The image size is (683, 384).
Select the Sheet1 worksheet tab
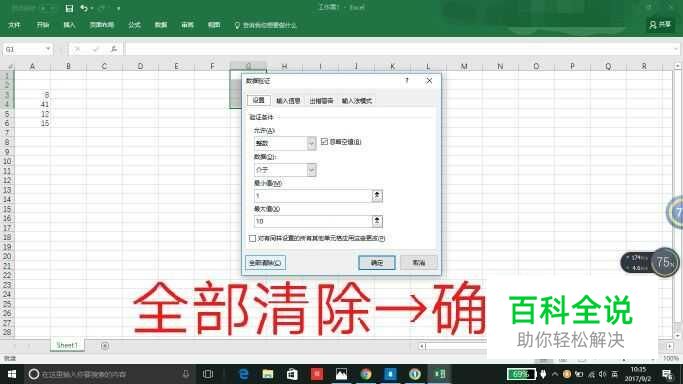67,345
